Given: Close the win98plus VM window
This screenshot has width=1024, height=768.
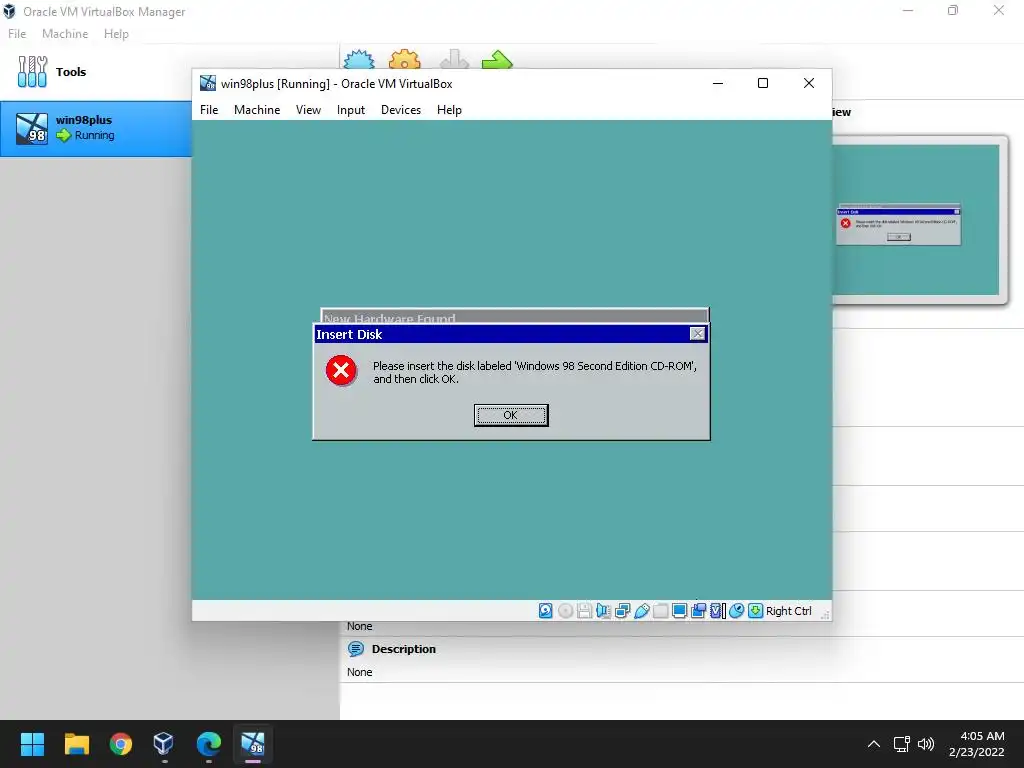Looking at the screenshot, I should 808,83.
